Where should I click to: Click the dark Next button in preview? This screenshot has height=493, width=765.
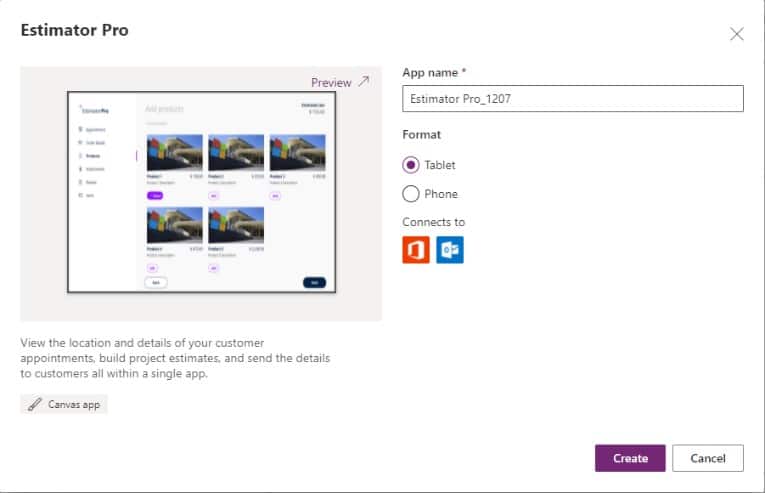tap(314, 283)
